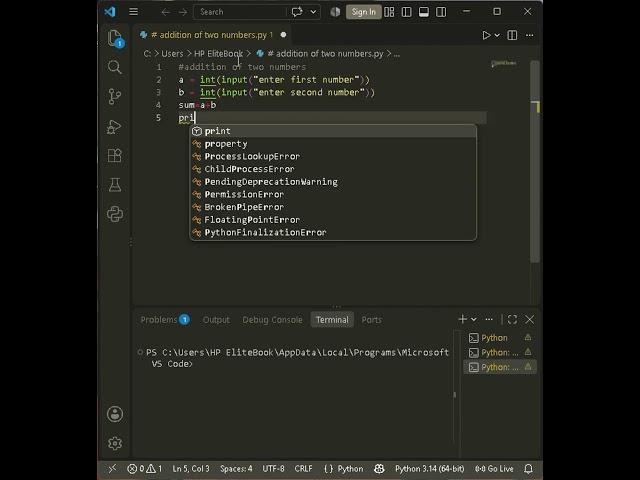Viewport: 640px width, 480px height.
Task: Open the Python extension view
Action: 115,214
